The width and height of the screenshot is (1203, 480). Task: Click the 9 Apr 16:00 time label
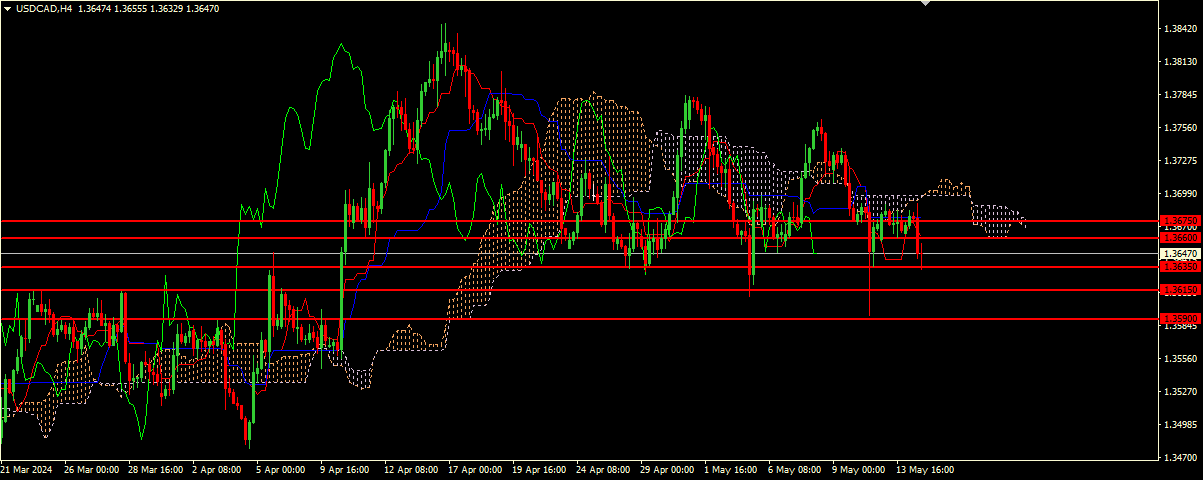pyautogui.click(x=344, y=469)
